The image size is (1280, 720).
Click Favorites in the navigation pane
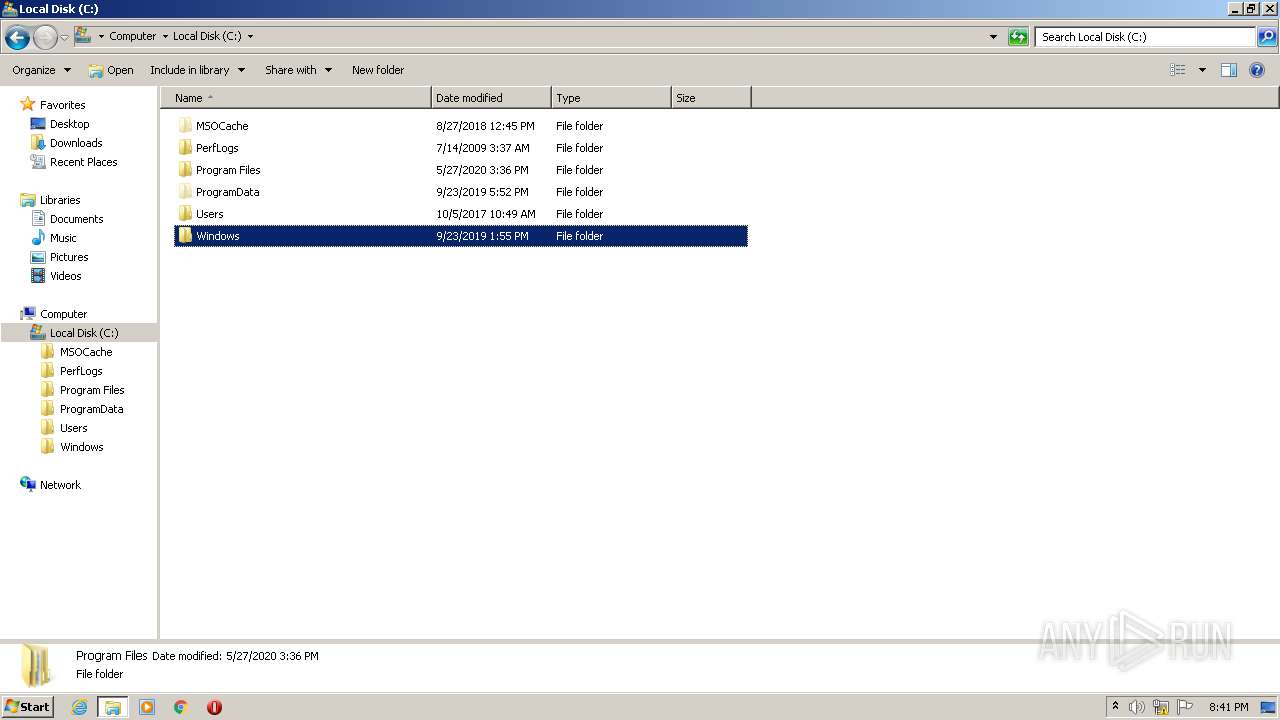tap(62, 105)
